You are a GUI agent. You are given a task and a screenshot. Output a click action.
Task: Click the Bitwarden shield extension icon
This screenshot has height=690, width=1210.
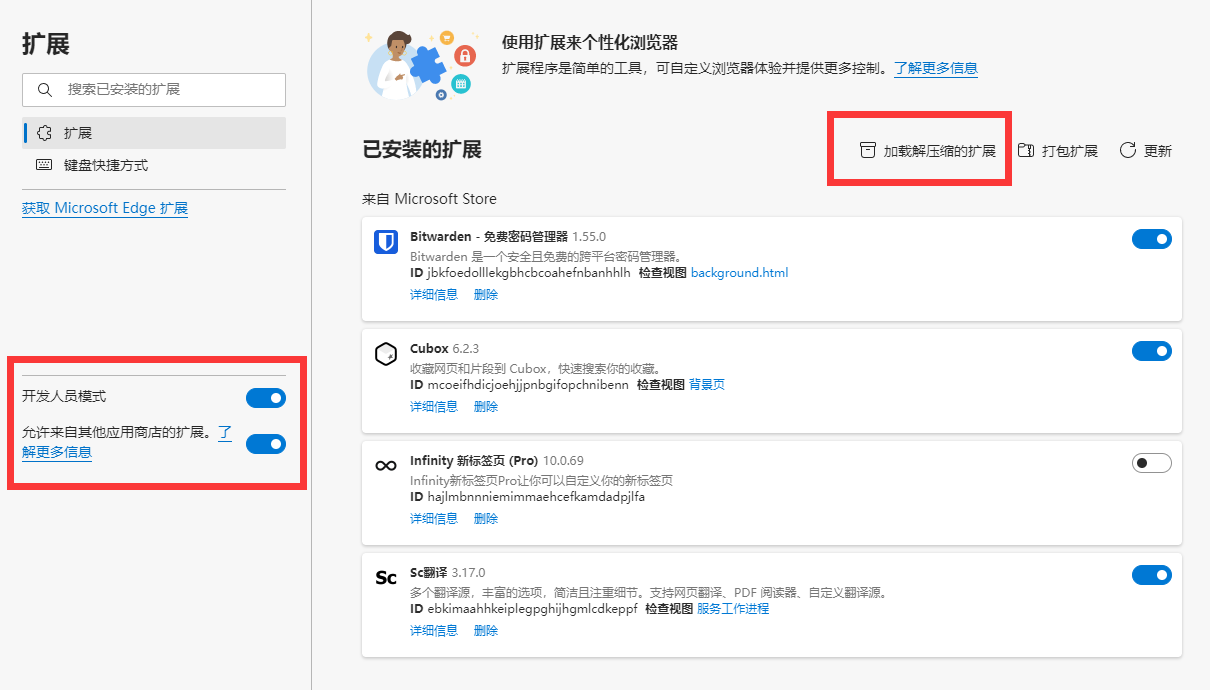tap(386, 242)
